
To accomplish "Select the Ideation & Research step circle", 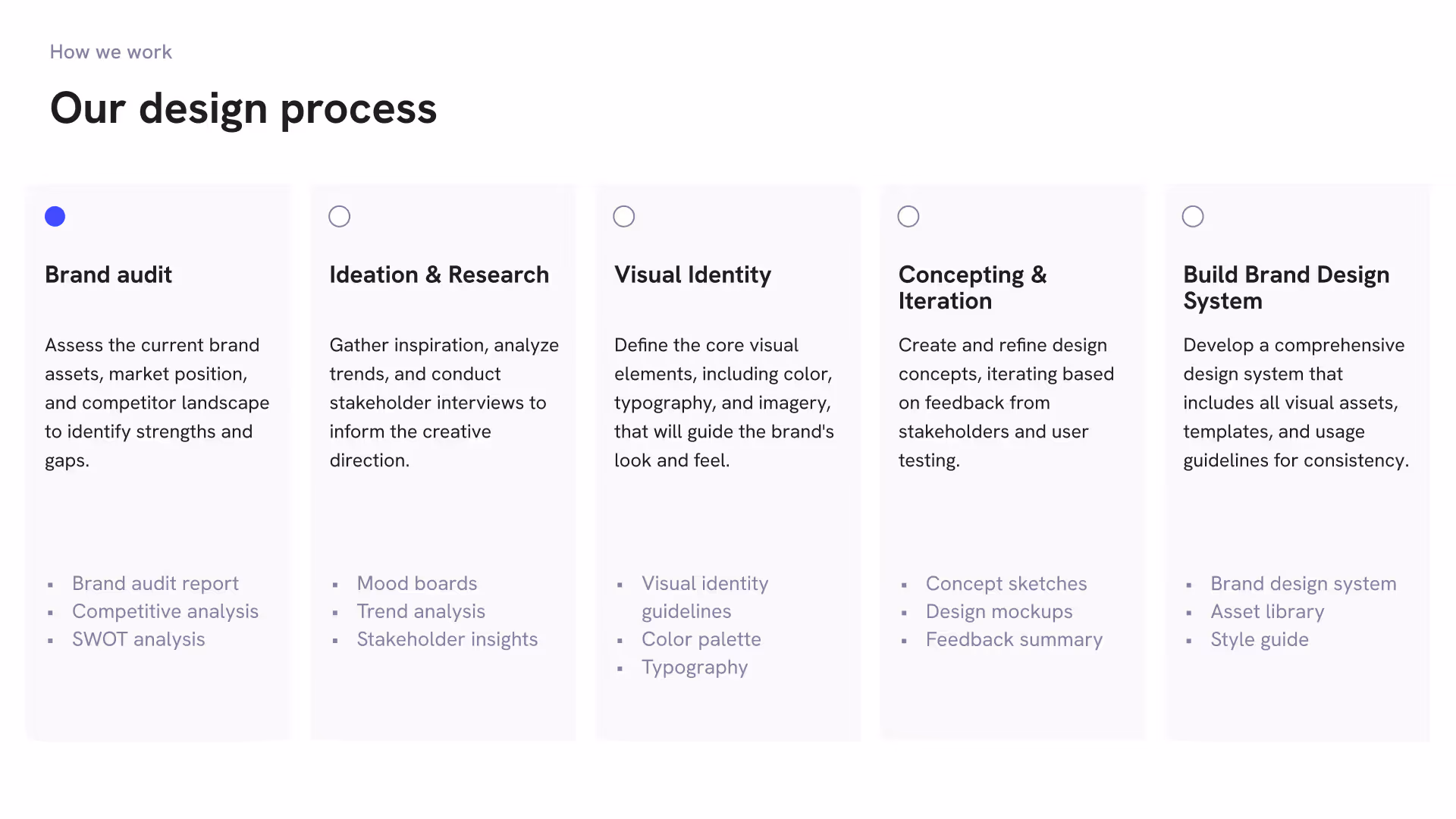I will click(x=339, y=217).
